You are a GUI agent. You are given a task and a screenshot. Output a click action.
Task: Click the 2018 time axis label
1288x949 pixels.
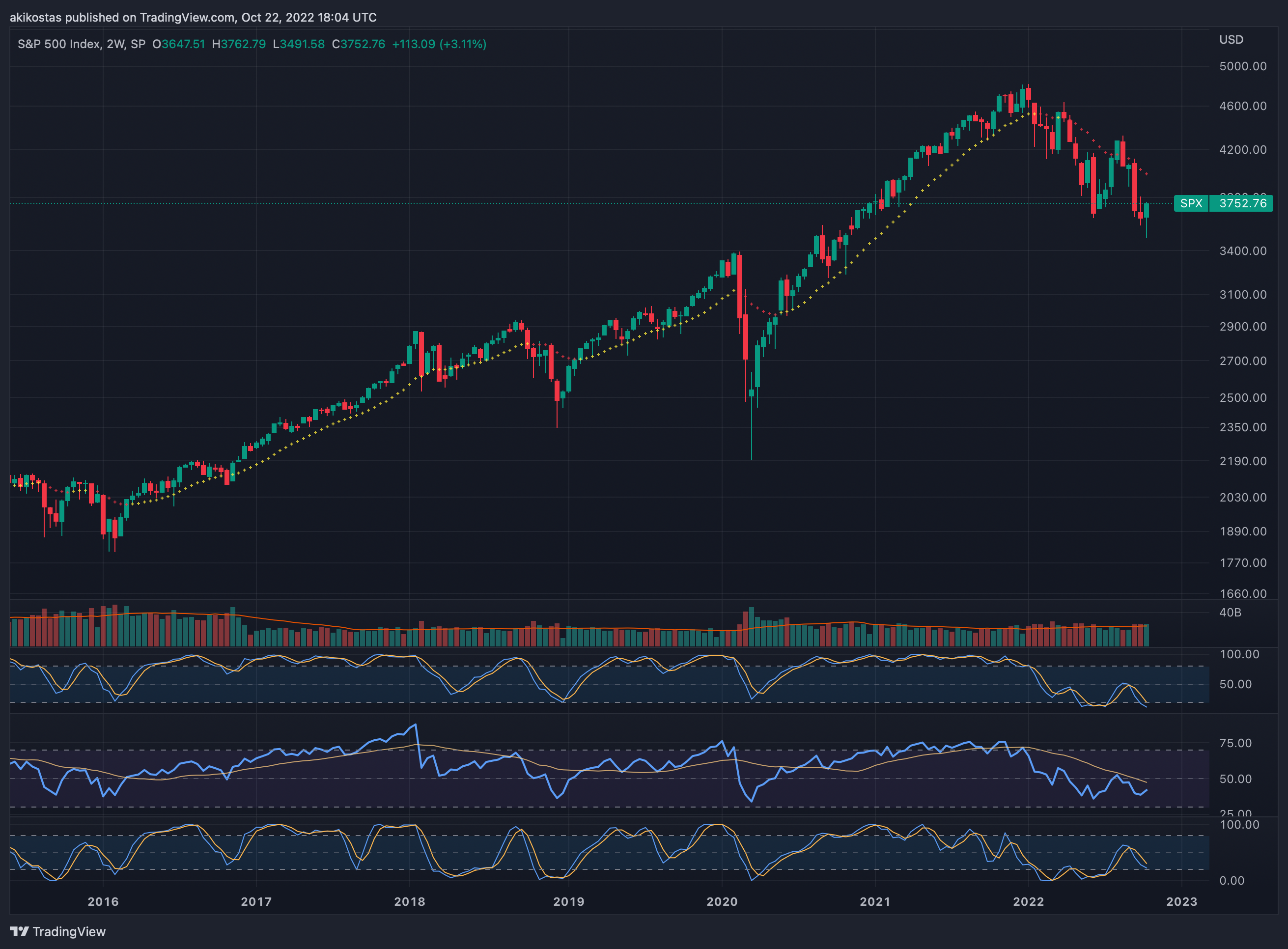(x=410, y=901)
